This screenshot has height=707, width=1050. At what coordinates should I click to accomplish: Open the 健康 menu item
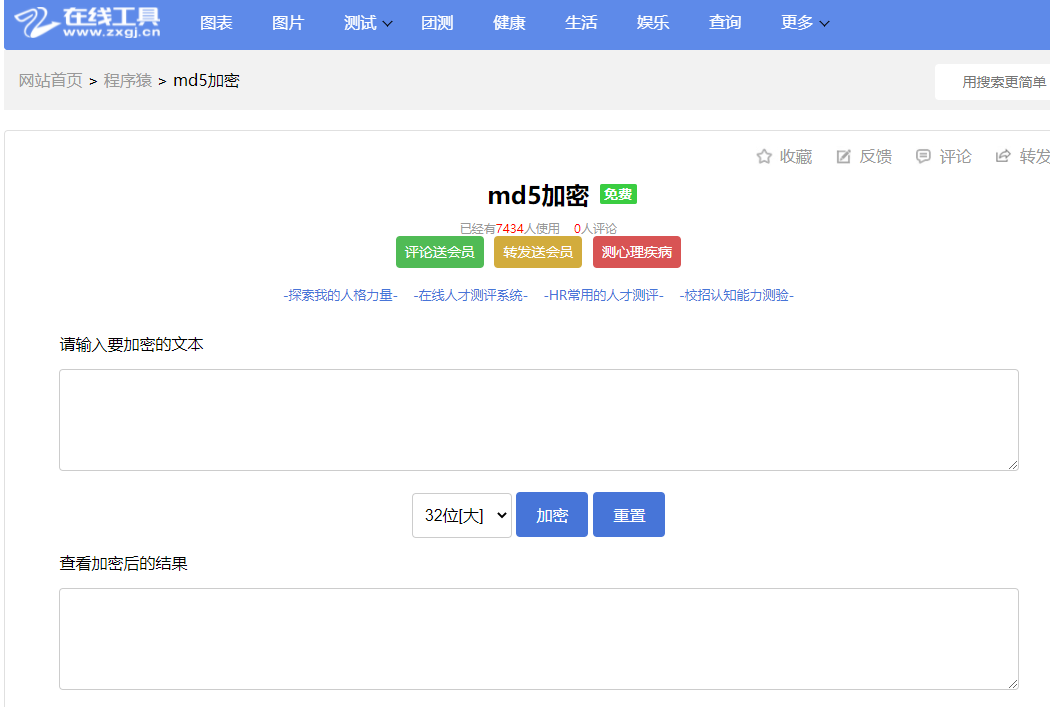point(509,23)
